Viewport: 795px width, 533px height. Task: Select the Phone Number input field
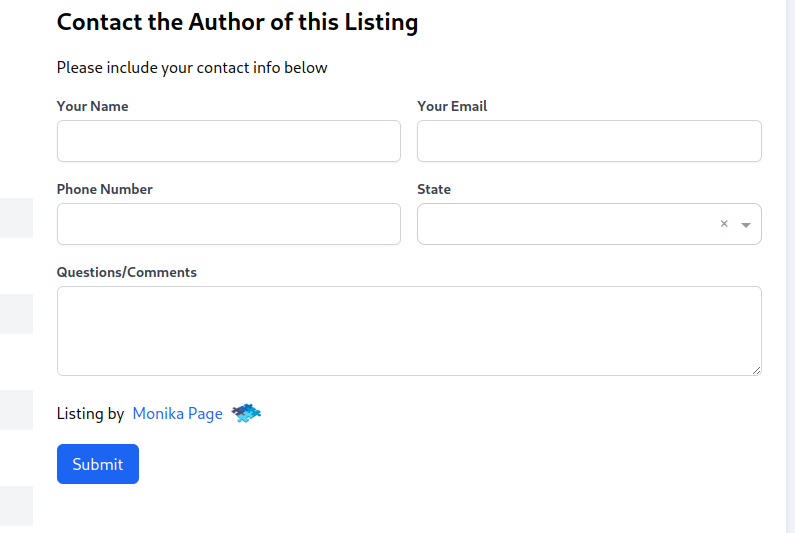coord(228,224)
